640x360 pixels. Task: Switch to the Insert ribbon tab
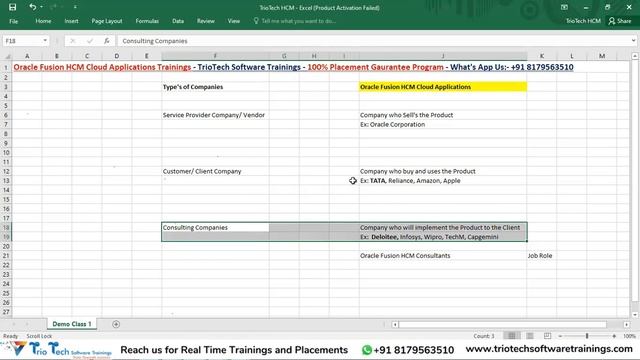(x=71, y=21)
